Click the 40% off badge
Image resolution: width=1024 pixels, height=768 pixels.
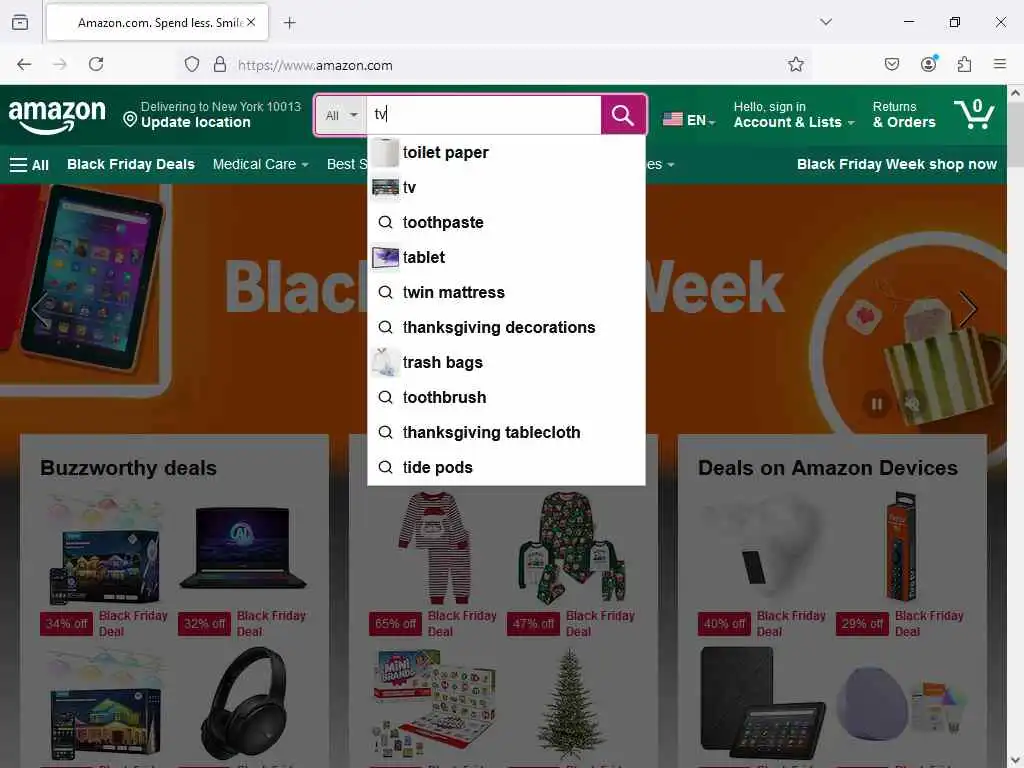point(724,624)
